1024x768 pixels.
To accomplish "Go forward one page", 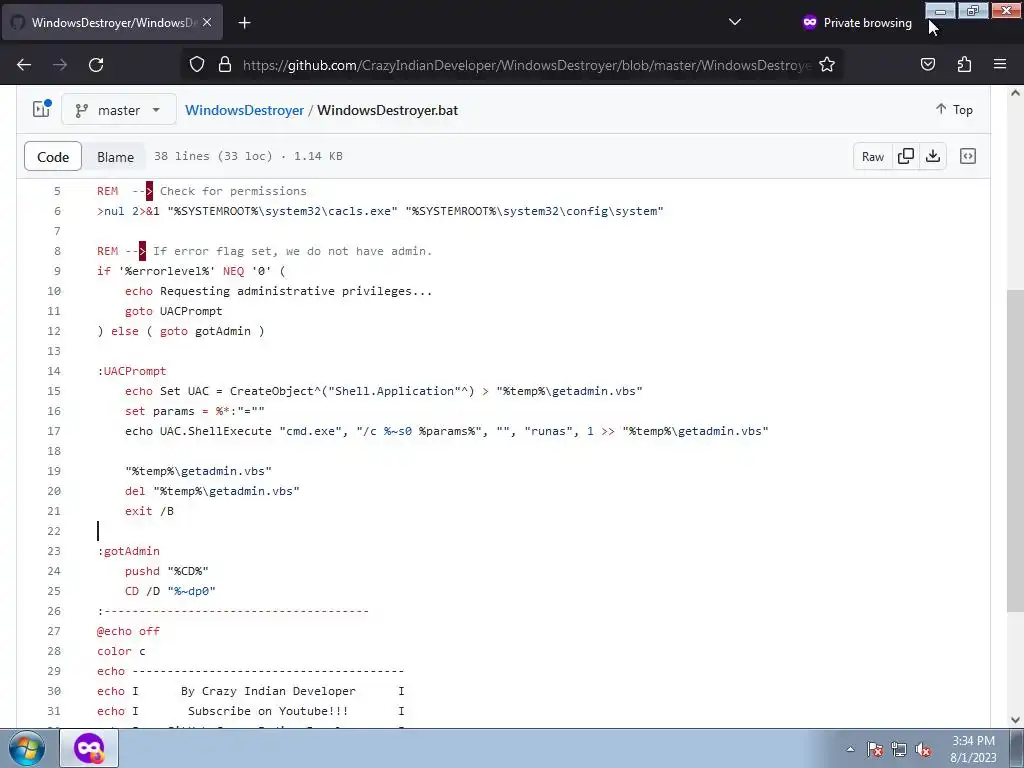I will (60, 65).
